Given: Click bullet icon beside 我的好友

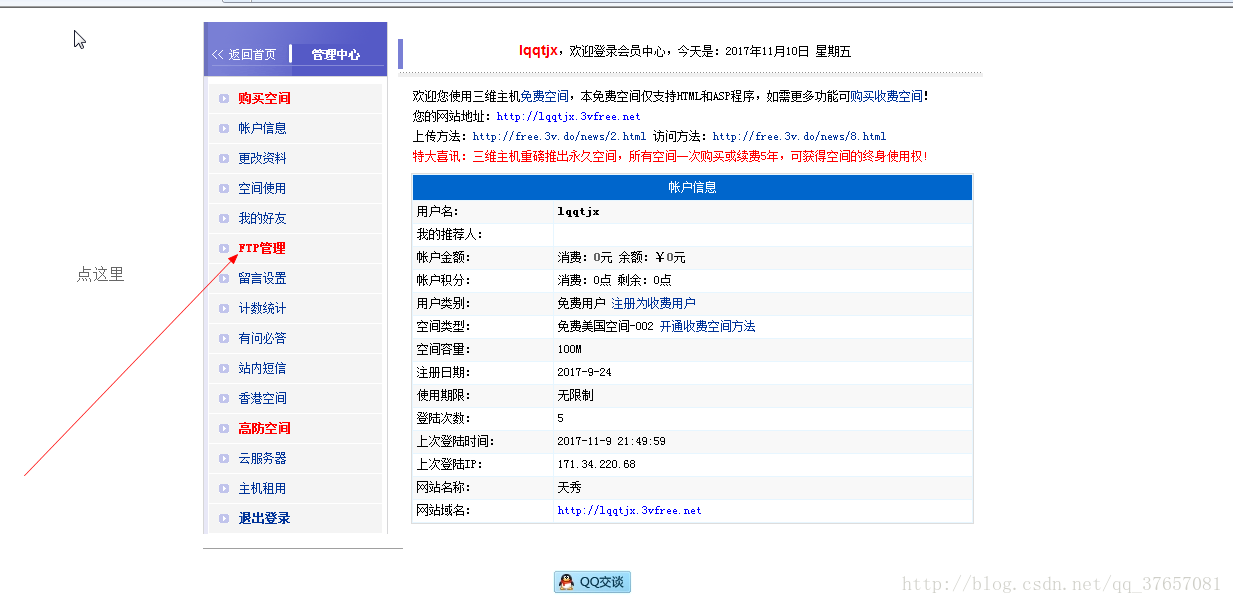Looking at the screenshot, I should (224, 218).
